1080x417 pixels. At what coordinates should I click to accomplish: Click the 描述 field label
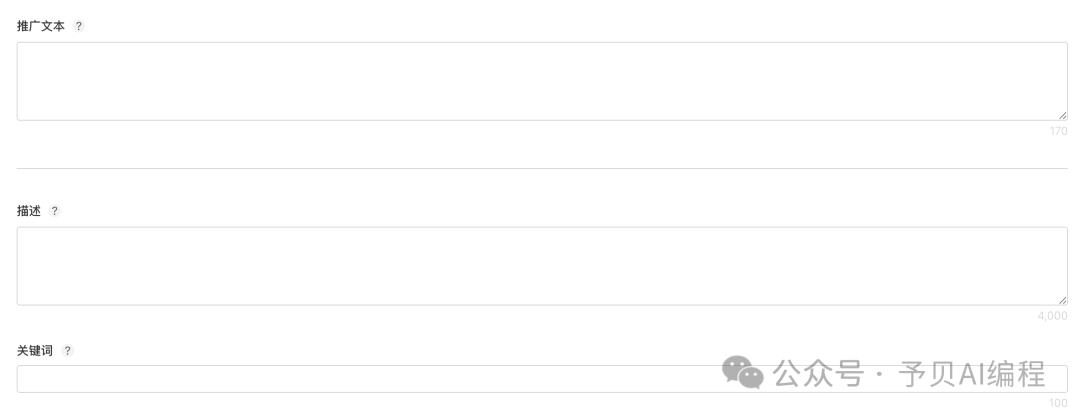[x=29, y=211]
